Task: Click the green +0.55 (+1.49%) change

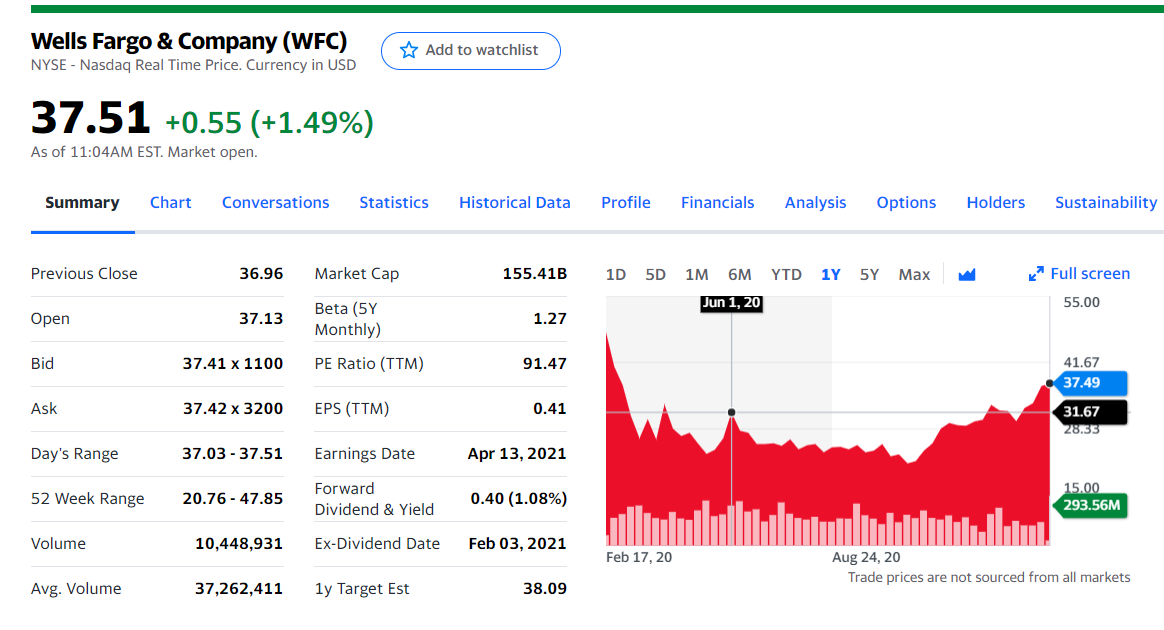Action: point(269,122)
